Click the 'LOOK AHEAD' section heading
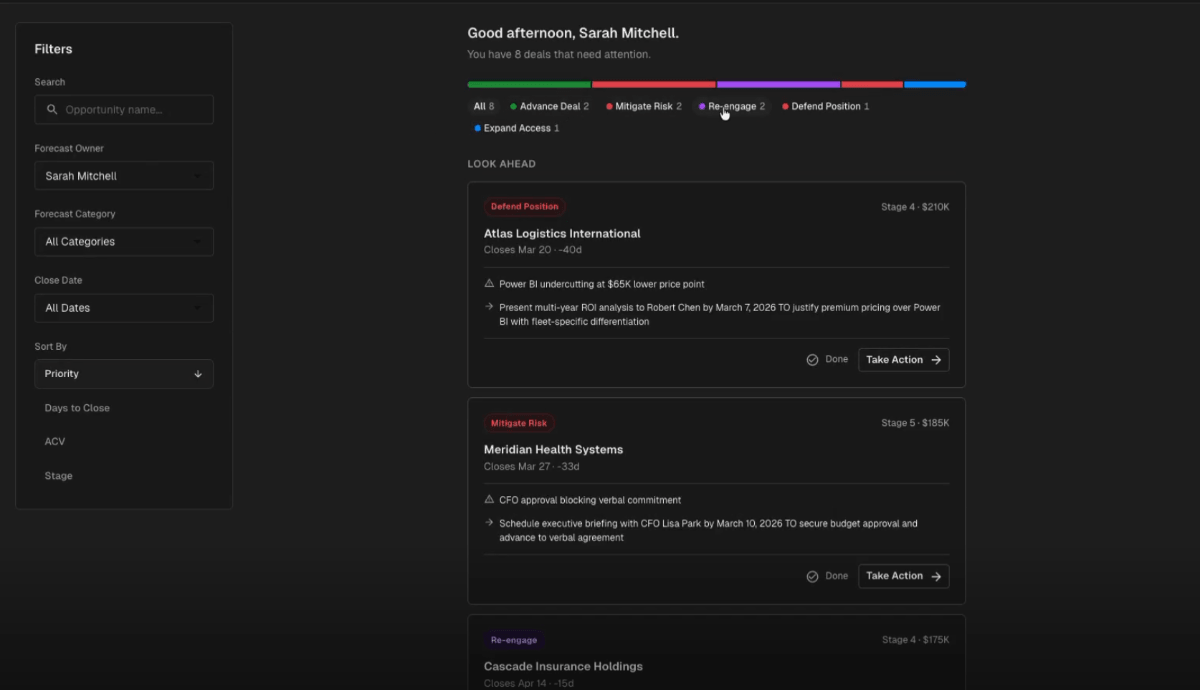 502,164
